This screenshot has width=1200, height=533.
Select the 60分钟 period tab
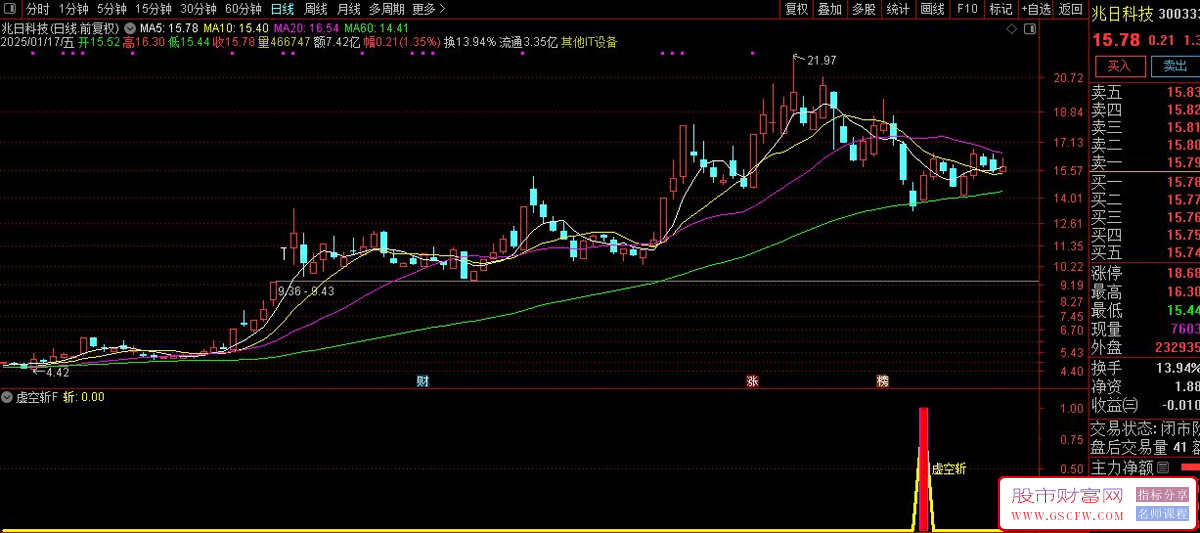(x=242, y=9)
